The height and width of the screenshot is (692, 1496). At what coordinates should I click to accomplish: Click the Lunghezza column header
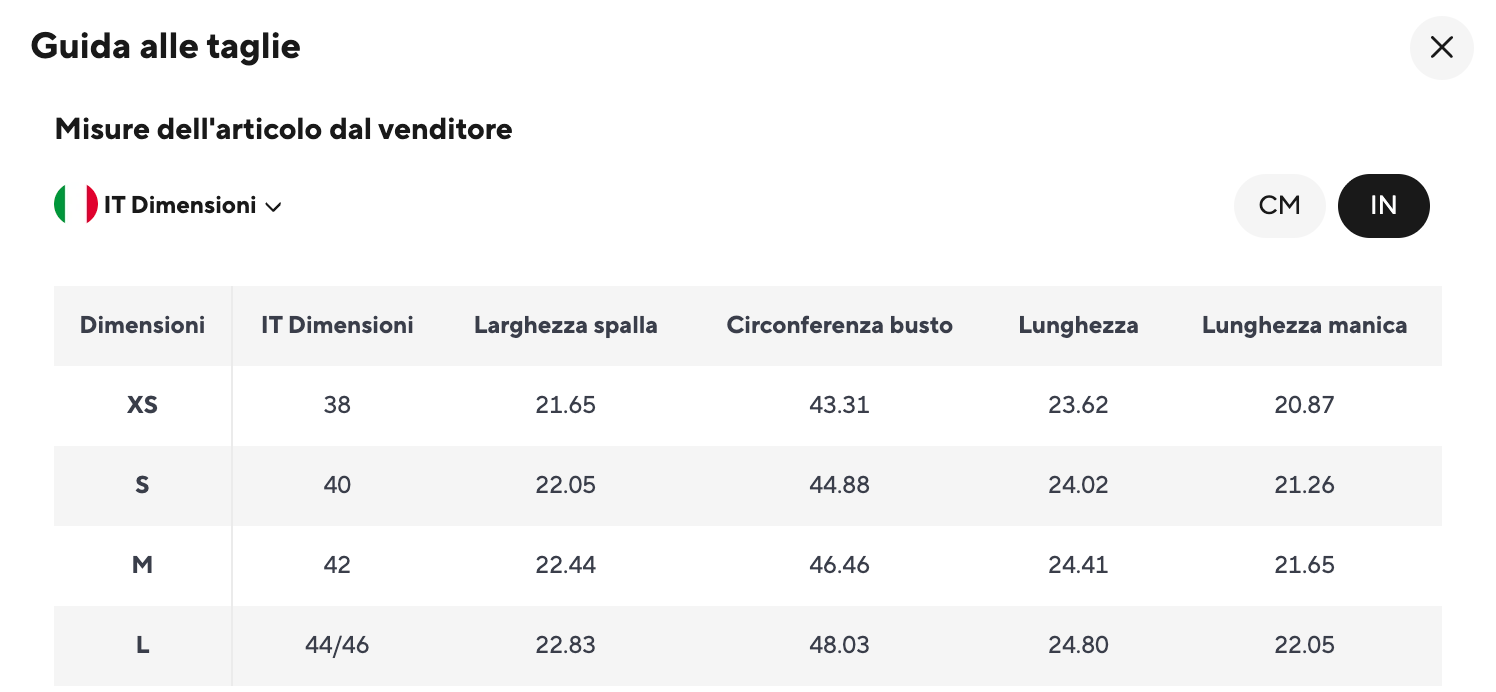coord(1078,325)
